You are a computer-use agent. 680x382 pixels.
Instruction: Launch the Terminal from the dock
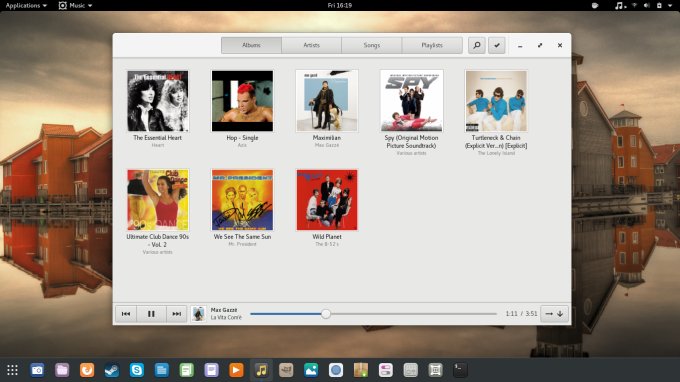click(x=460, y=370)
